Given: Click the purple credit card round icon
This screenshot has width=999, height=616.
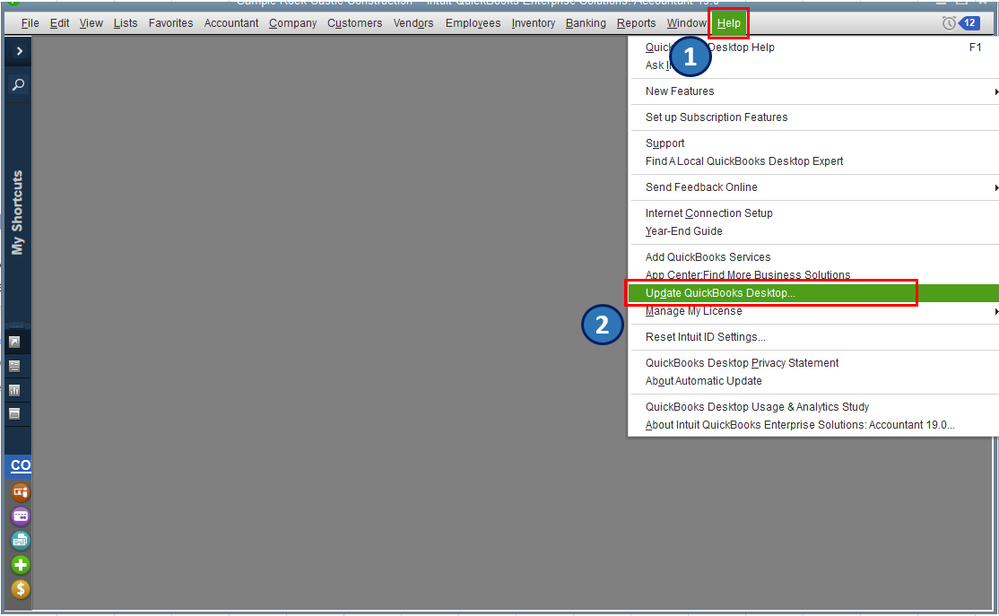Looking at the screenshot, I should [x=20, y=516].
